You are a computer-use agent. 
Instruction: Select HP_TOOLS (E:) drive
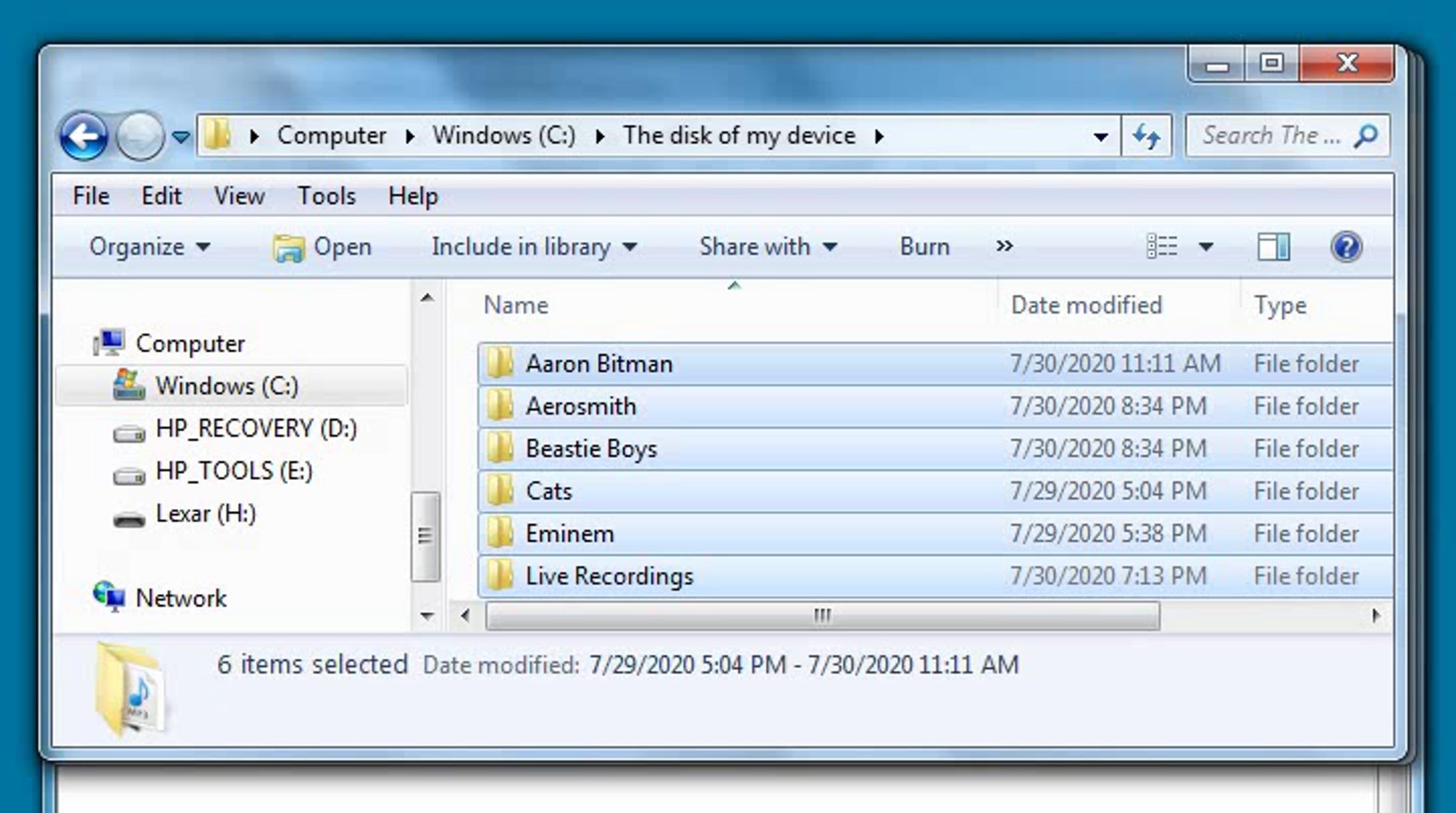point(234,471)
